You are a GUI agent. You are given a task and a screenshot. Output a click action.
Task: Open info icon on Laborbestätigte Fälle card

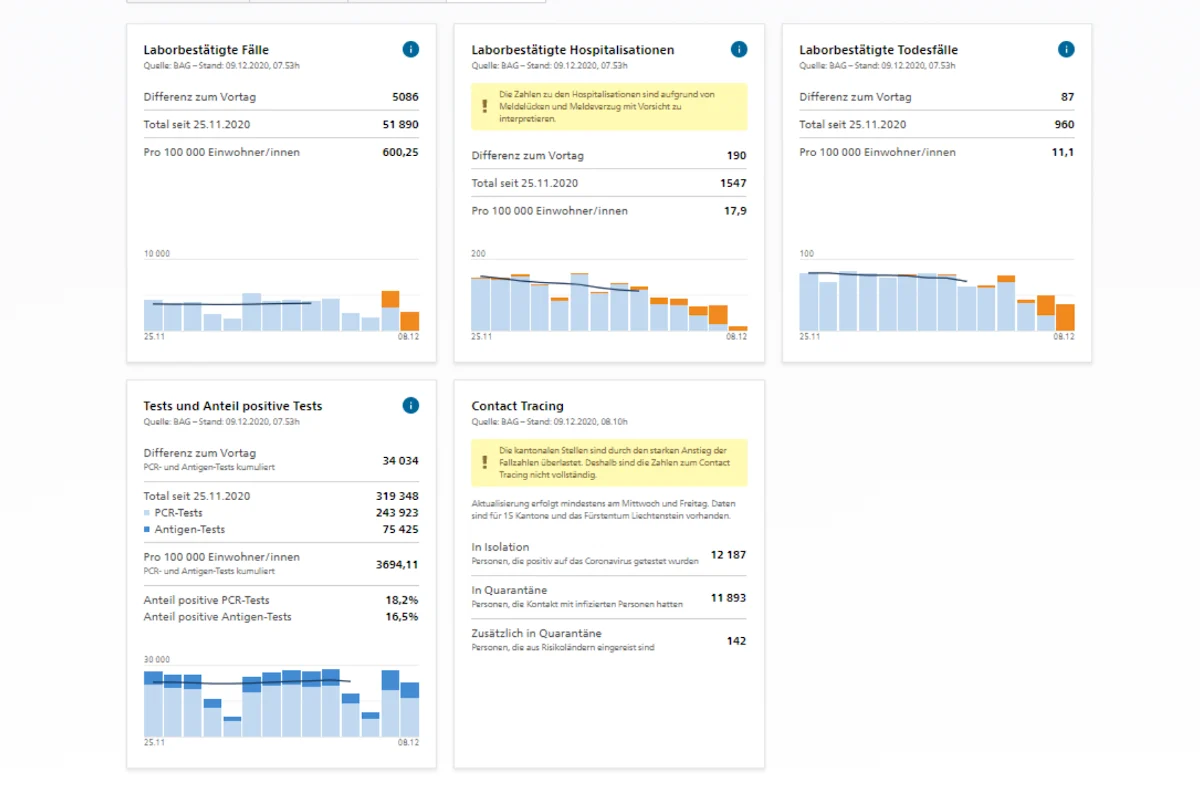click(411, 49)
